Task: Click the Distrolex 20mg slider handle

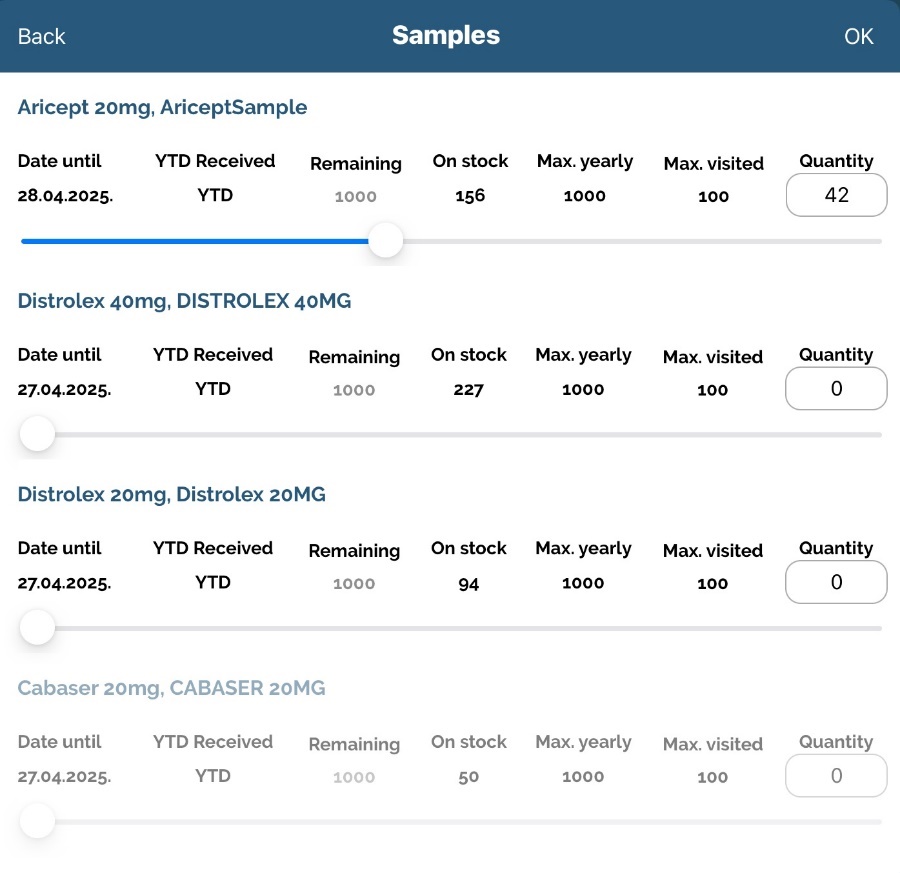Action: (37, 628)
